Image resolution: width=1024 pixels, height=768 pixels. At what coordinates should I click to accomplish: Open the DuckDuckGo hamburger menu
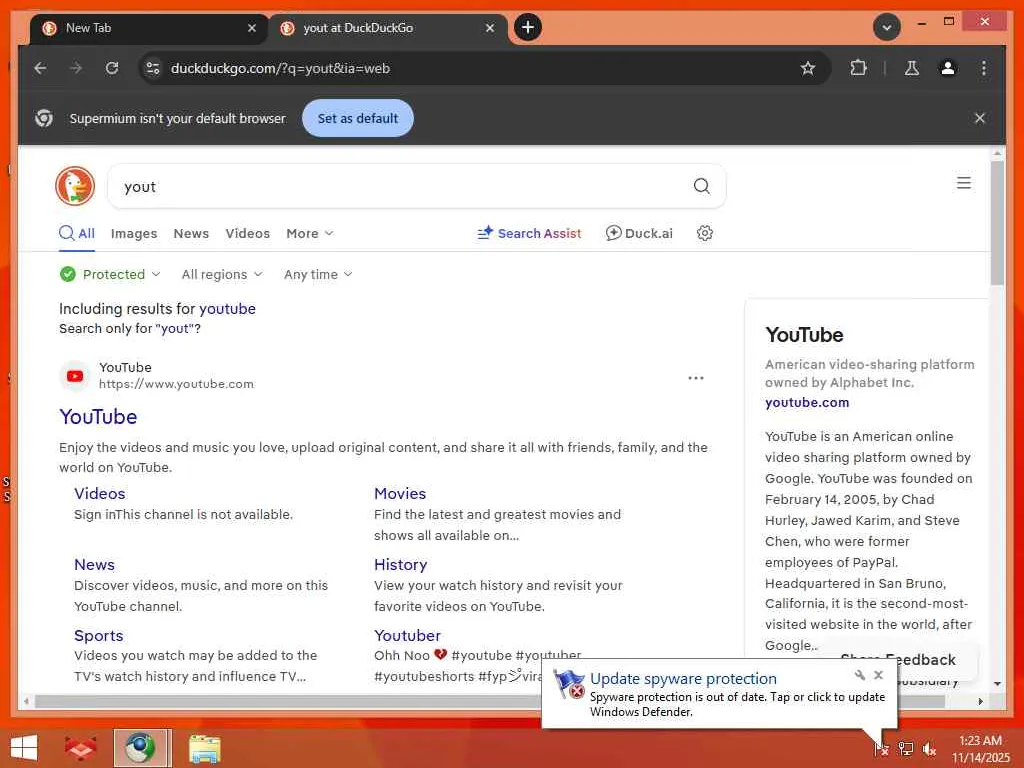click(963, 183)
